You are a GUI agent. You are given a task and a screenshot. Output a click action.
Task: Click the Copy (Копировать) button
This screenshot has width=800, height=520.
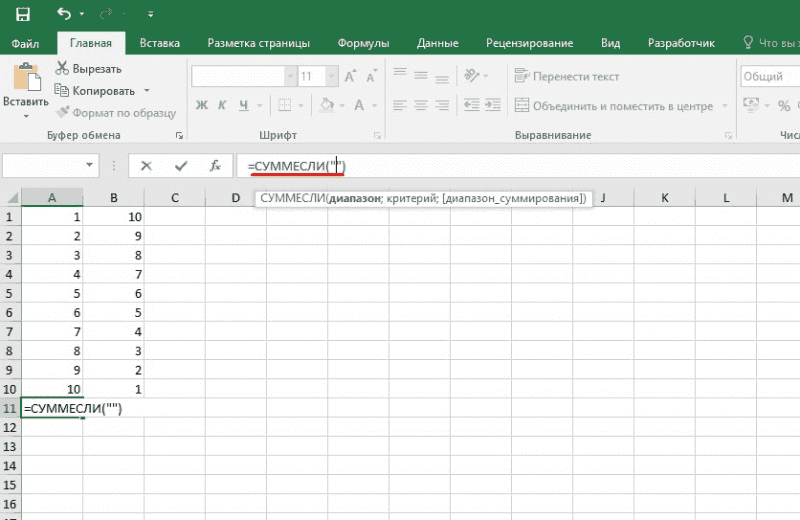(97, 90)
